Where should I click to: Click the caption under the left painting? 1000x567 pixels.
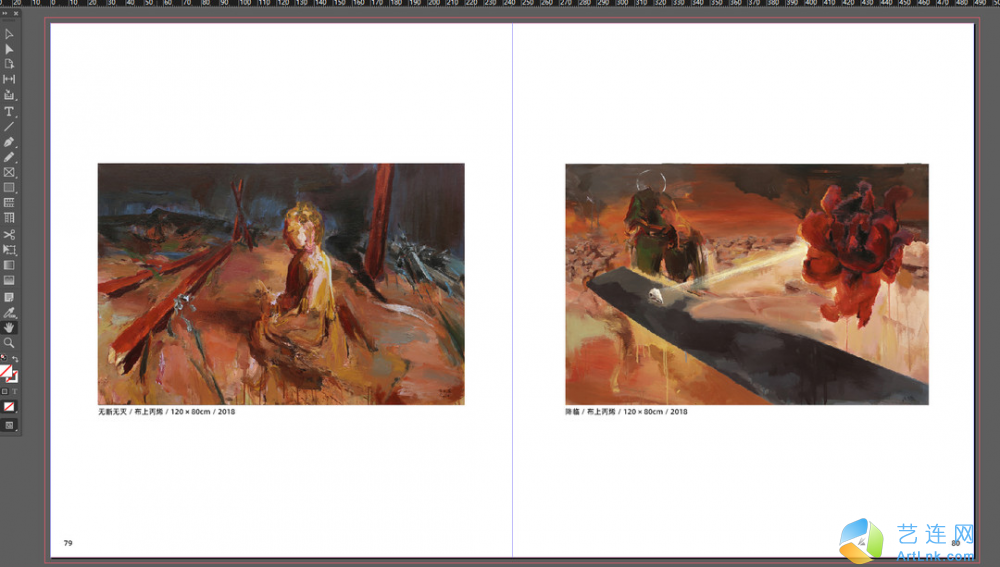pos(166,412)
